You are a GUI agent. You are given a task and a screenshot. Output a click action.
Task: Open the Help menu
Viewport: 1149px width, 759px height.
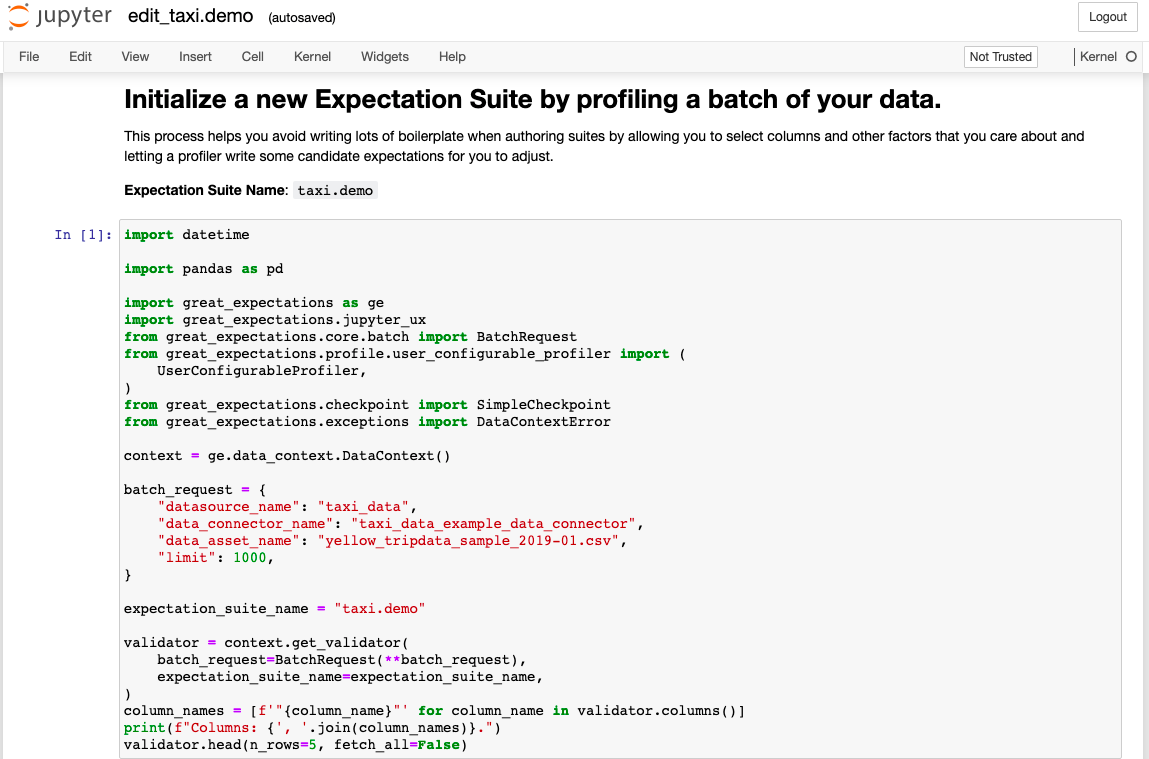452,57
